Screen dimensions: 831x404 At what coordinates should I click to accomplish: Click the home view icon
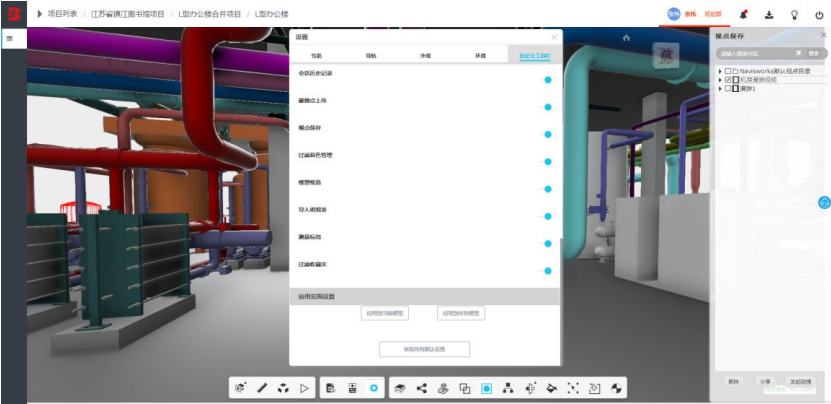pos(626,38)
